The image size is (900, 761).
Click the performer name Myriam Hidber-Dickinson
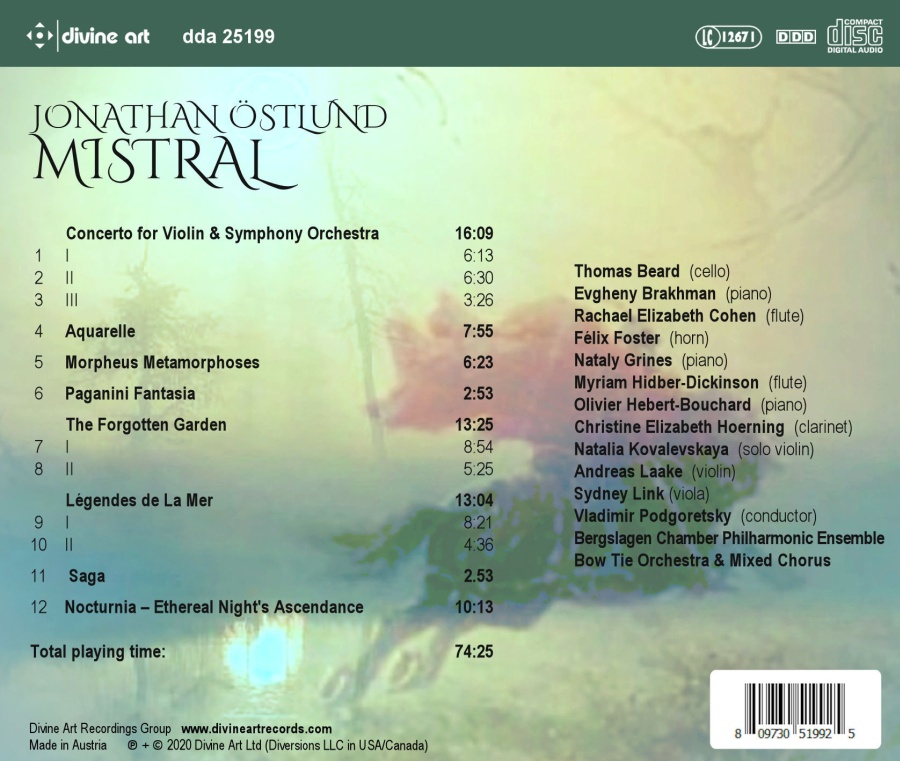coord(666,383)
